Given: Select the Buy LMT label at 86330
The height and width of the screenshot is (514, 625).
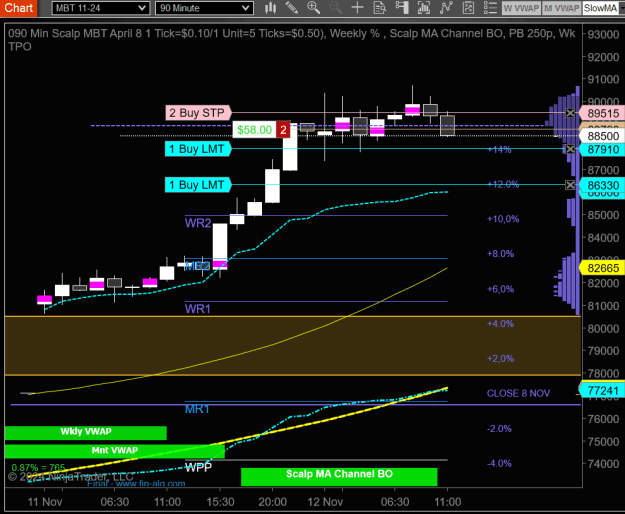Looking at the screenshot, I should coord(197,185).
